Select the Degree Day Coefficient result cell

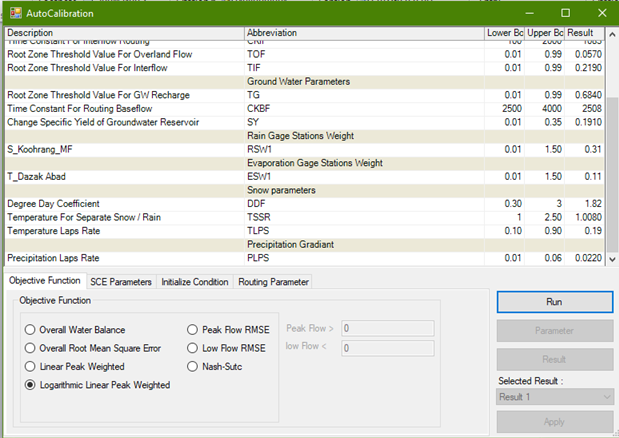coord(586,204)
